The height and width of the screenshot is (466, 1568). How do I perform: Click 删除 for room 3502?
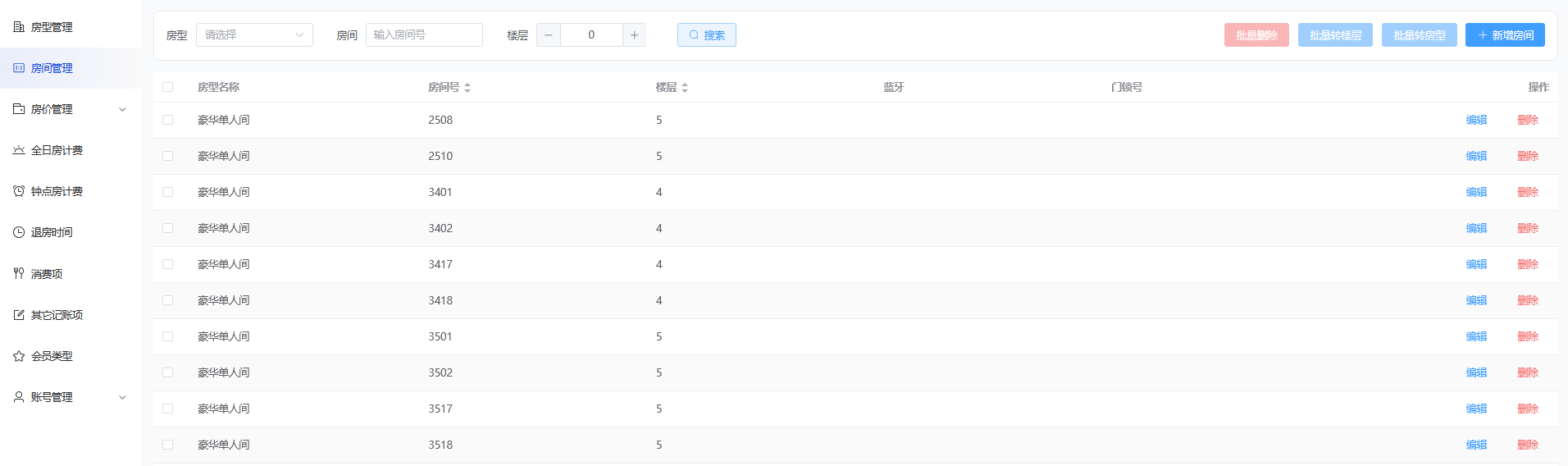1528,372
